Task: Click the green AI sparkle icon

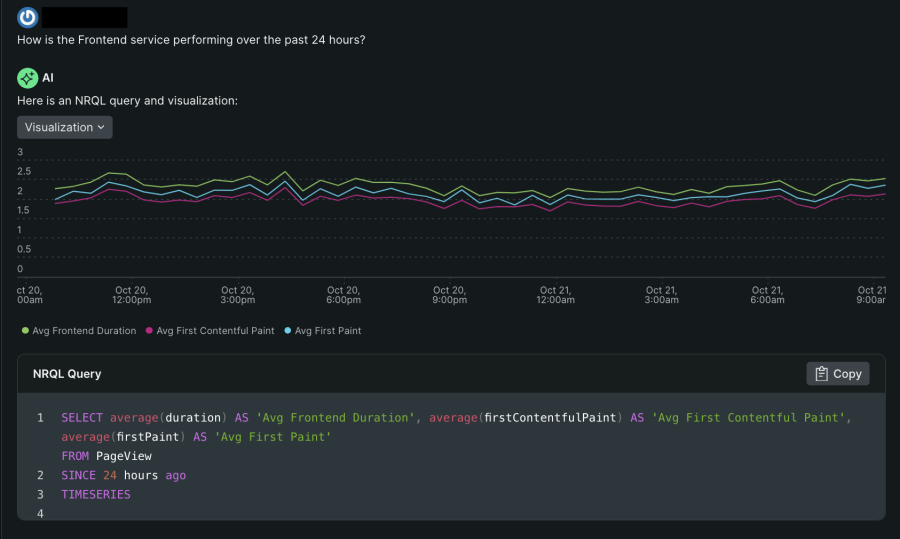Action: 28,77
